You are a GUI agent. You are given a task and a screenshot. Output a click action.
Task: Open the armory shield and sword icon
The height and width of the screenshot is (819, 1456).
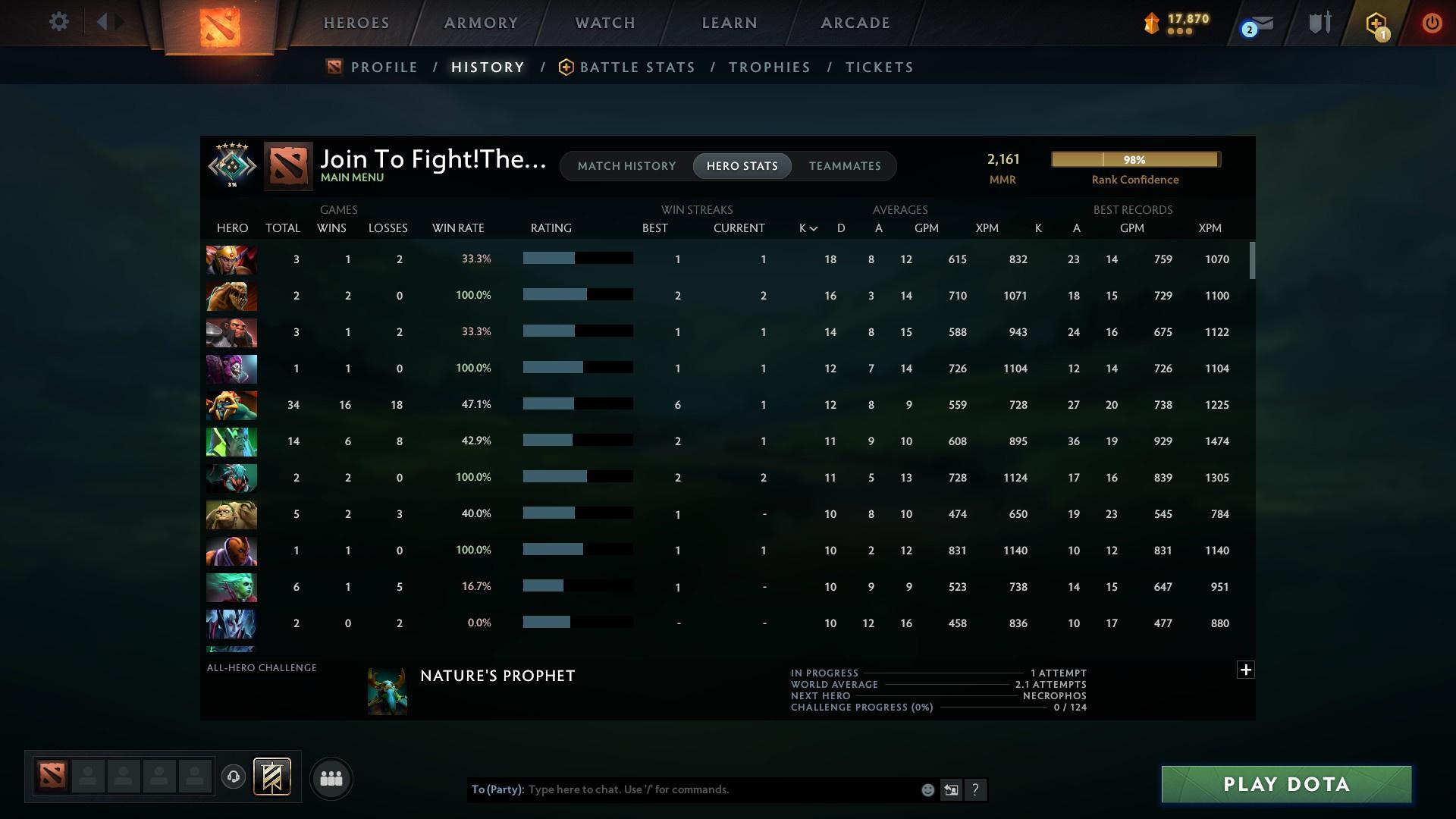click(x=1320, y=23)
